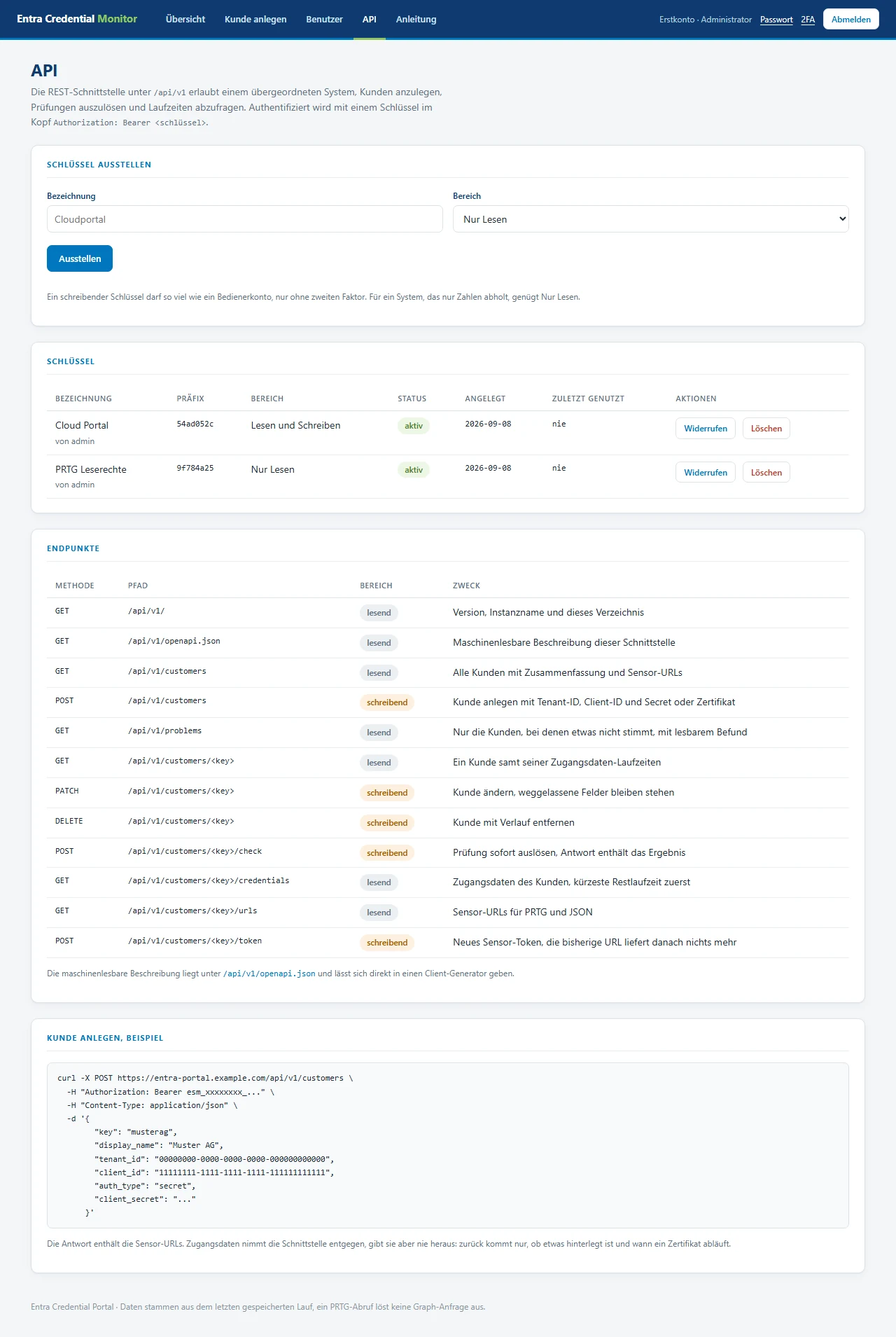The image size is (896, 1337).
Task: Click the curl example code block
Action: coord(448,1145)
